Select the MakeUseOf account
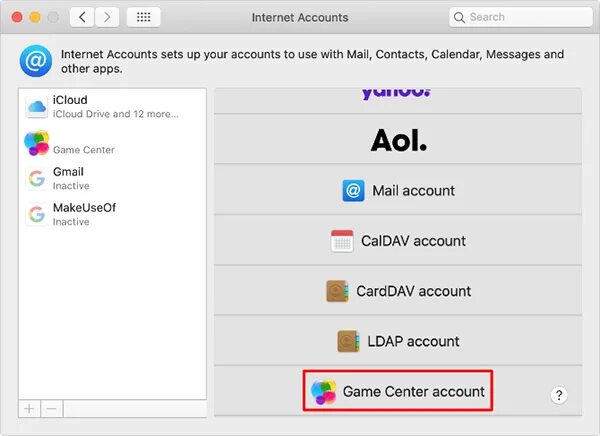600x436 pixels. [x=112, y=214]
